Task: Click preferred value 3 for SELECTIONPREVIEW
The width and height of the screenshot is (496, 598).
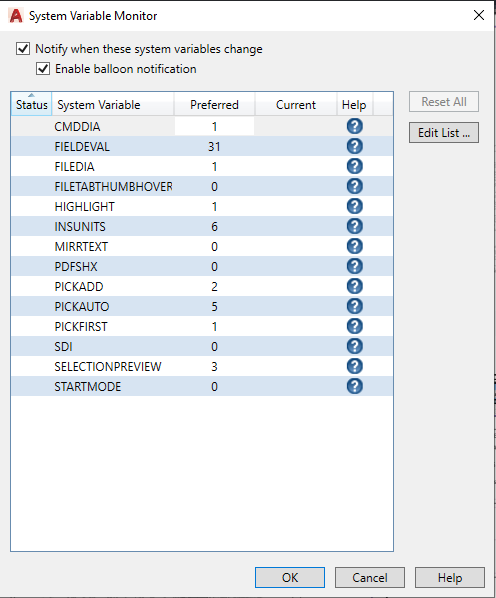Action: pos(214,367)
